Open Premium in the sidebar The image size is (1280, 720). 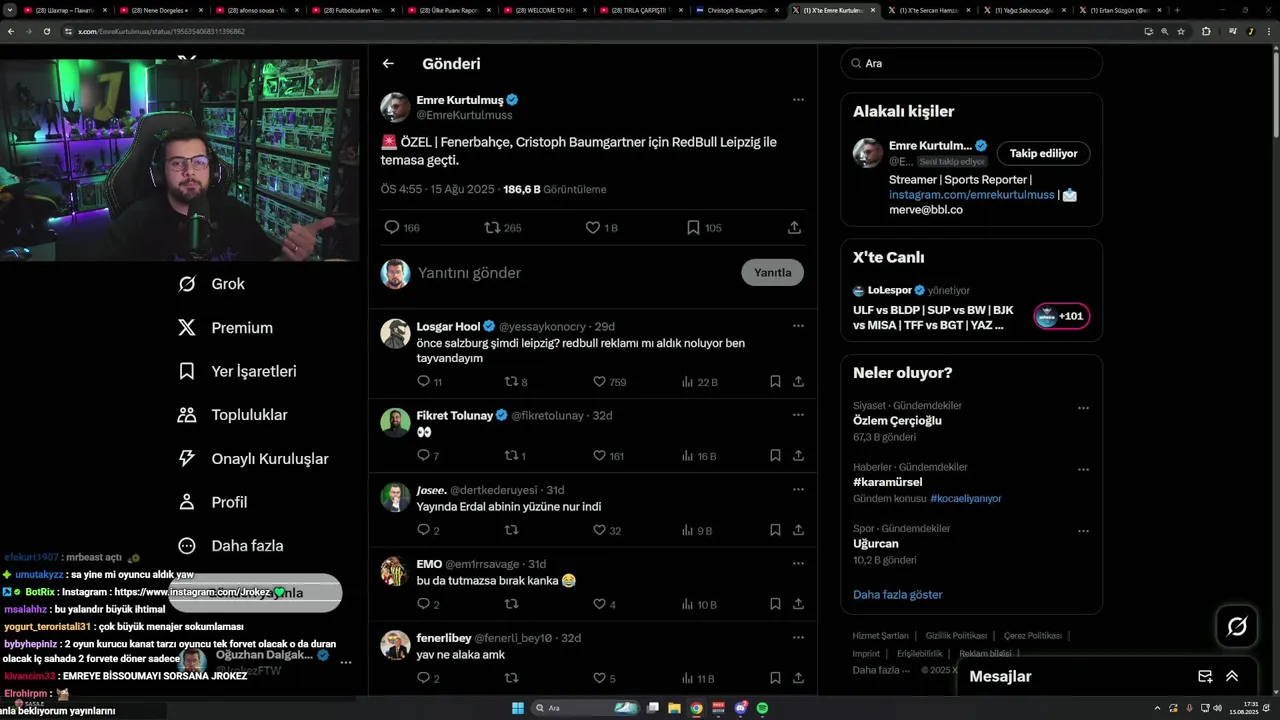pos(225,328)
